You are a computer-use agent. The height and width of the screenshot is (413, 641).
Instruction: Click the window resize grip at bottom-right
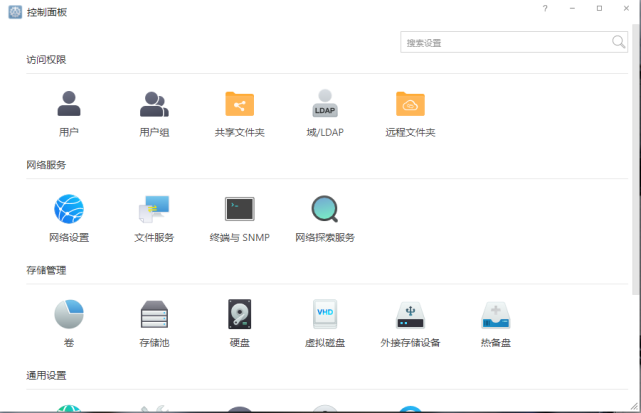tap(634, 406)
